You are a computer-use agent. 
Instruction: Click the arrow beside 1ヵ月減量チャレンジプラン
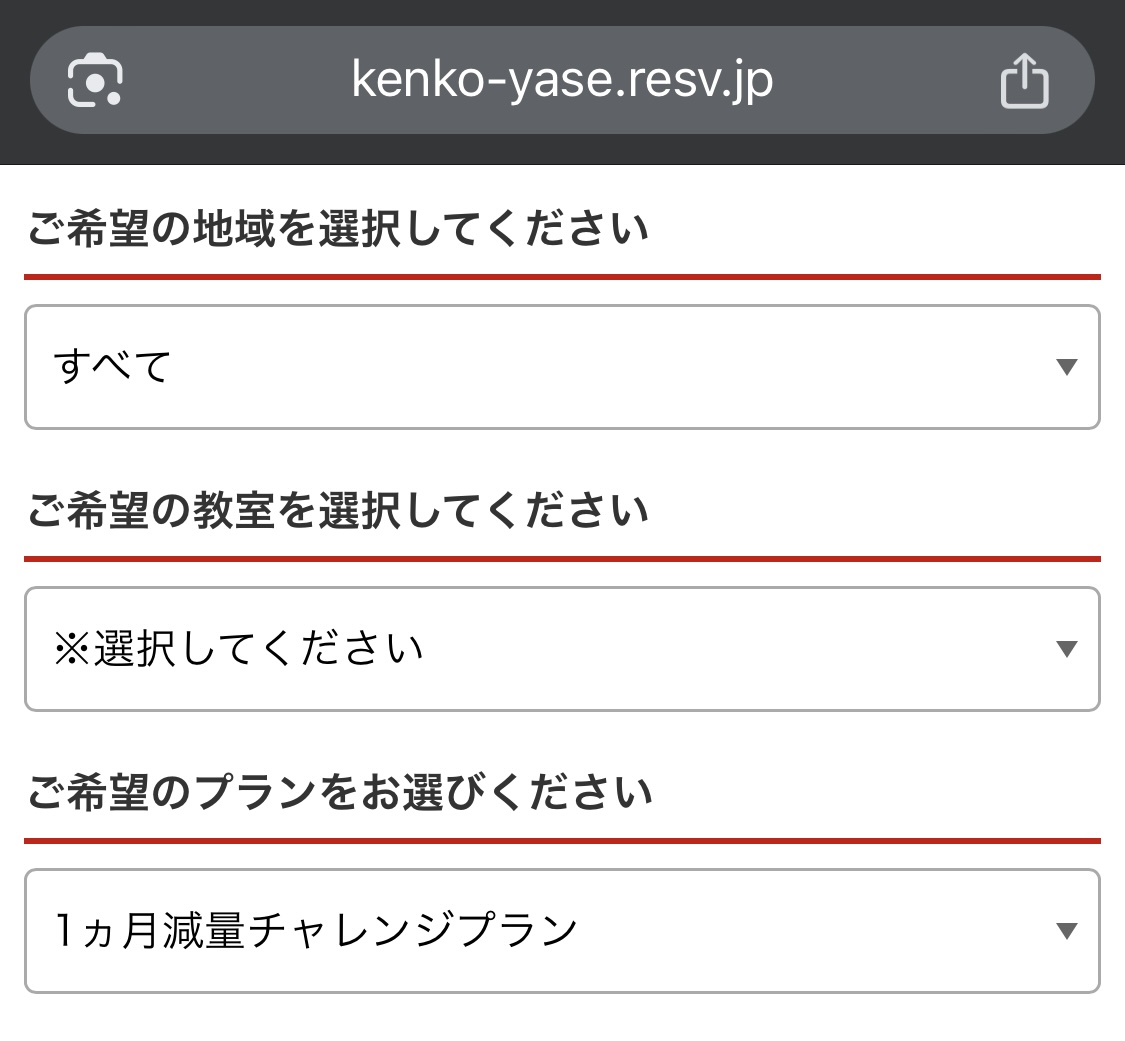pyautogui.click(x=1068, y=931)
